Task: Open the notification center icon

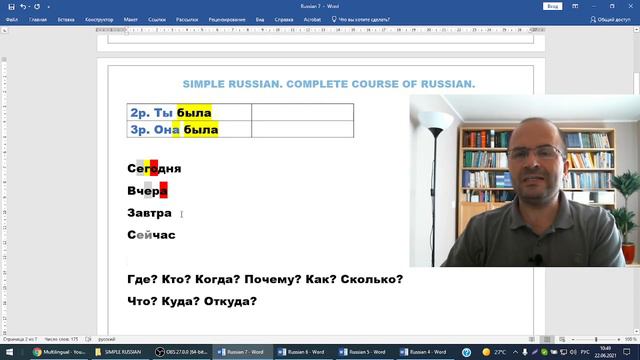Action: (627, 352)
